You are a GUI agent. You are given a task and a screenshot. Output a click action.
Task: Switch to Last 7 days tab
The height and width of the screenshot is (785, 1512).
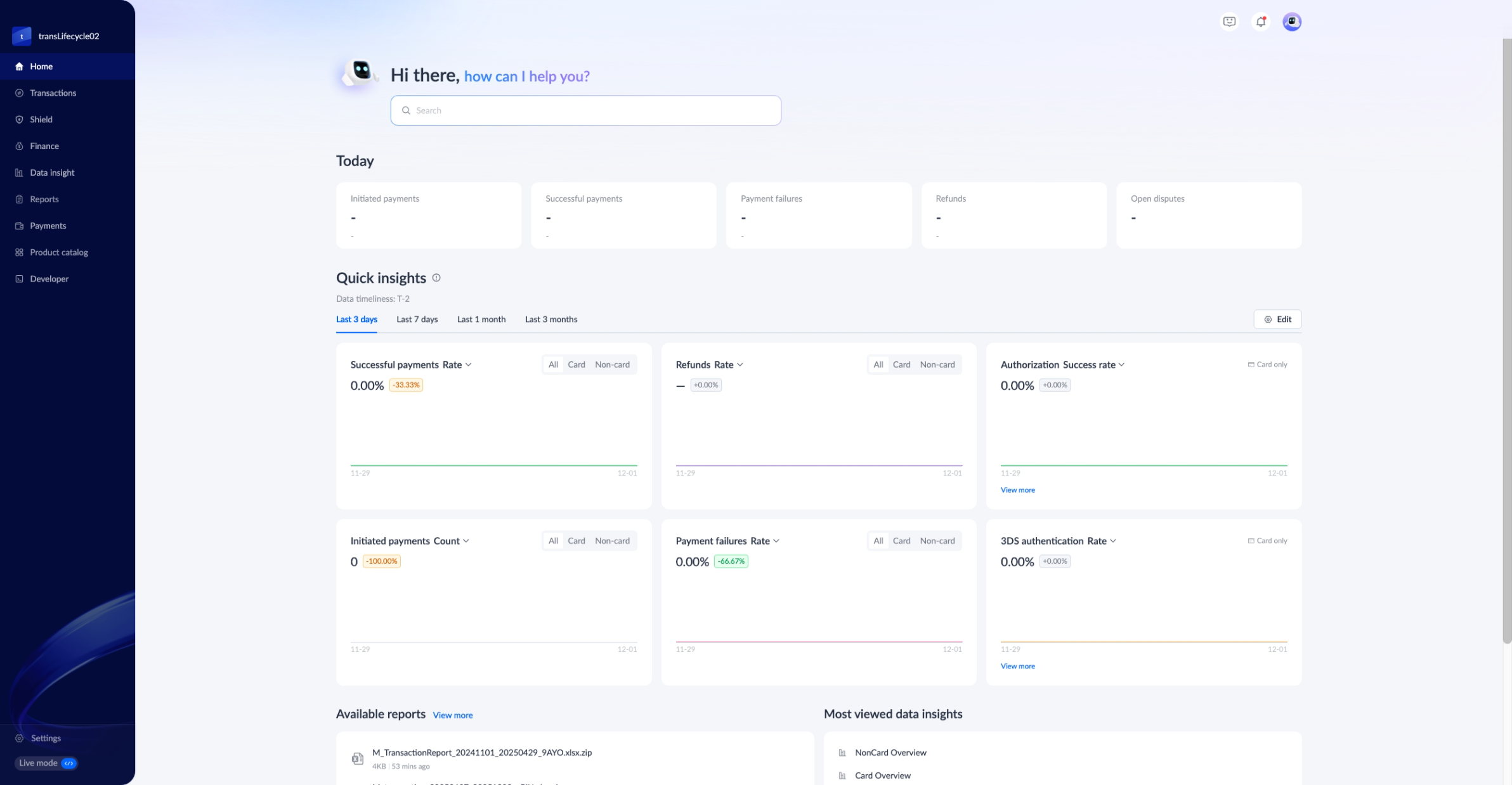coord(417,319)
